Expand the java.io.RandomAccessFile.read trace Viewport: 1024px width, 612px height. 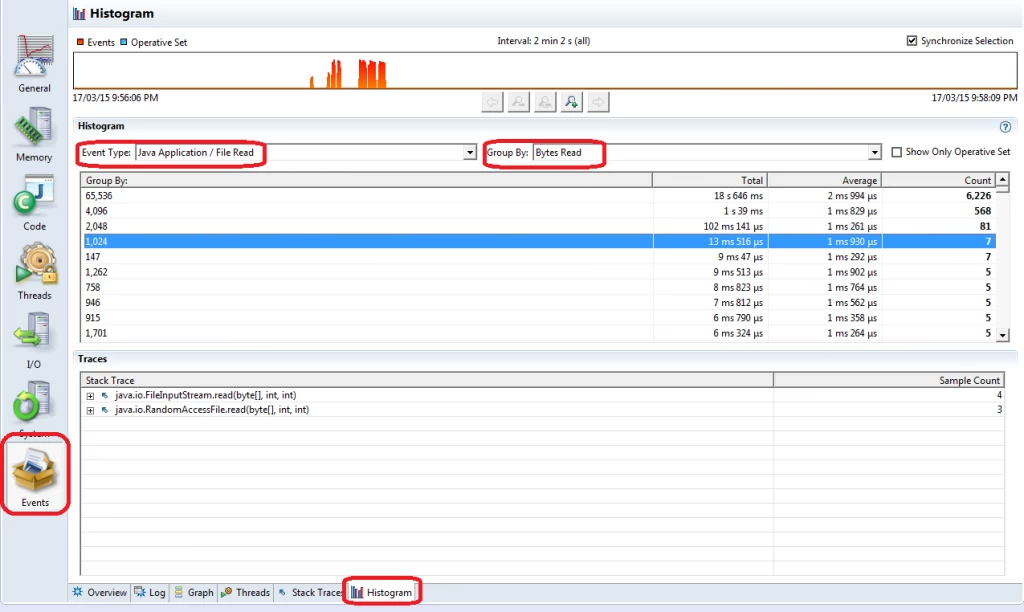pyautogui.click(x=90, y=410)
